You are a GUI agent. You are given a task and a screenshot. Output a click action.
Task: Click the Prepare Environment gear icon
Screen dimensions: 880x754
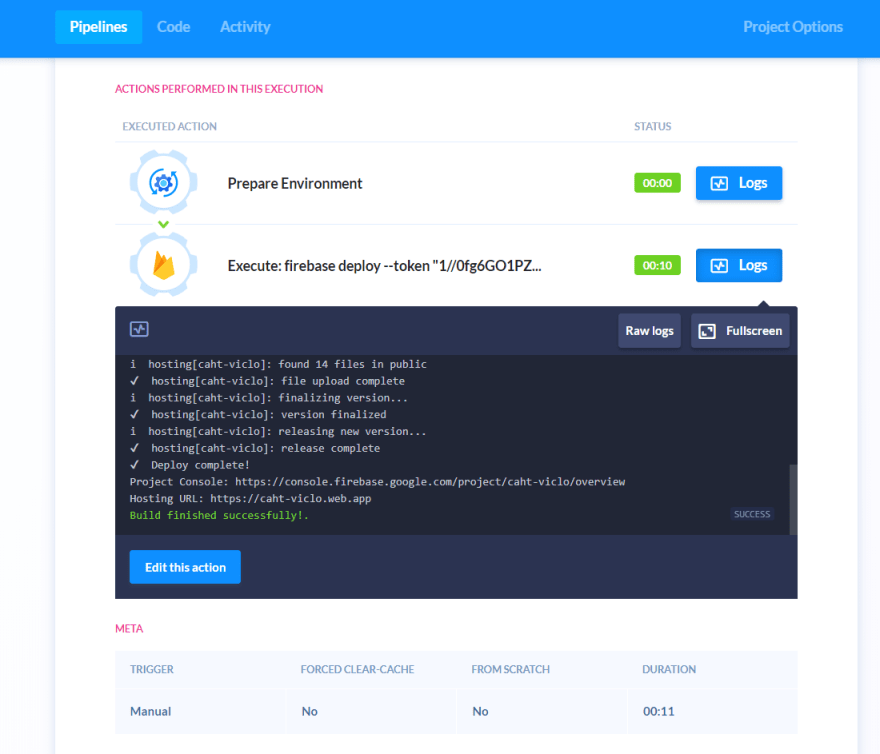click(163, 182)
